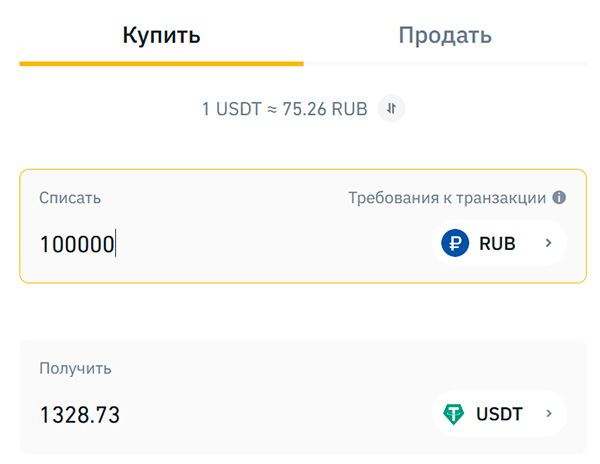Click the Получить field label
The image size is (600, 464).
(x=75, y=368)
